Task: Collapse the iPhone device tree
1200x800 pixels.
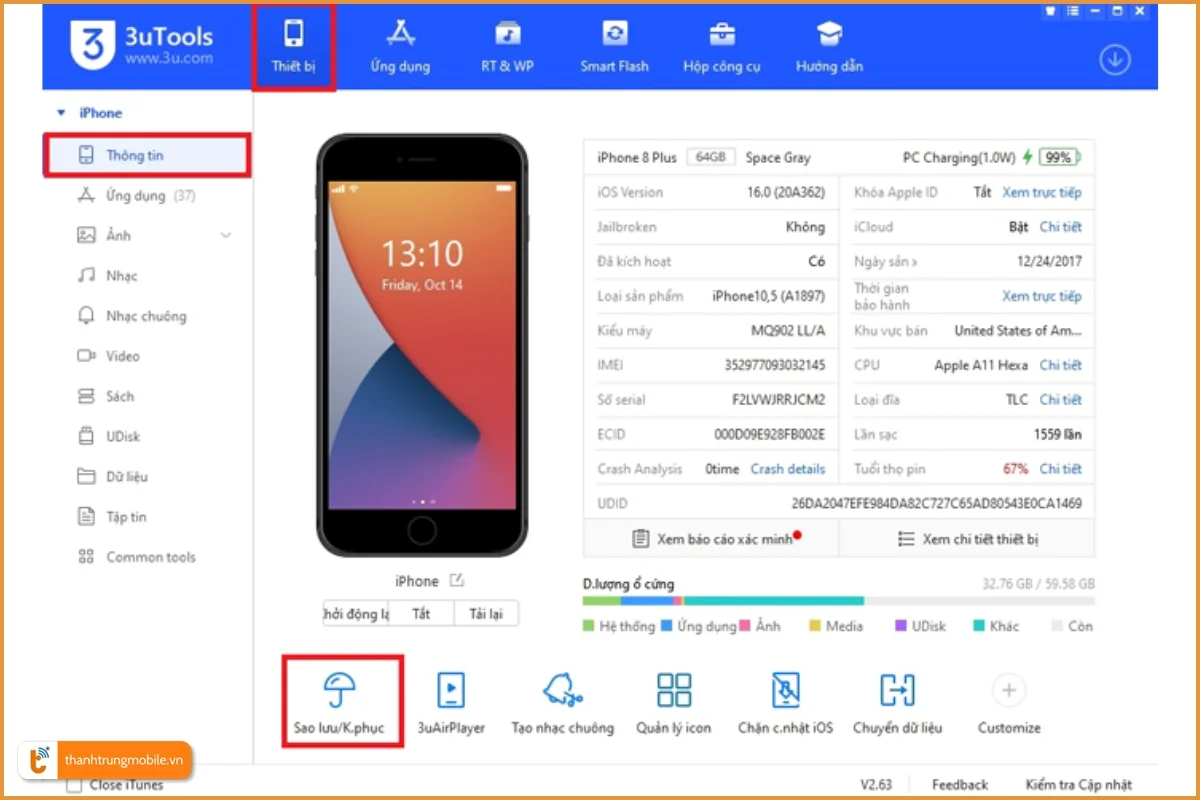Action: 61,114
